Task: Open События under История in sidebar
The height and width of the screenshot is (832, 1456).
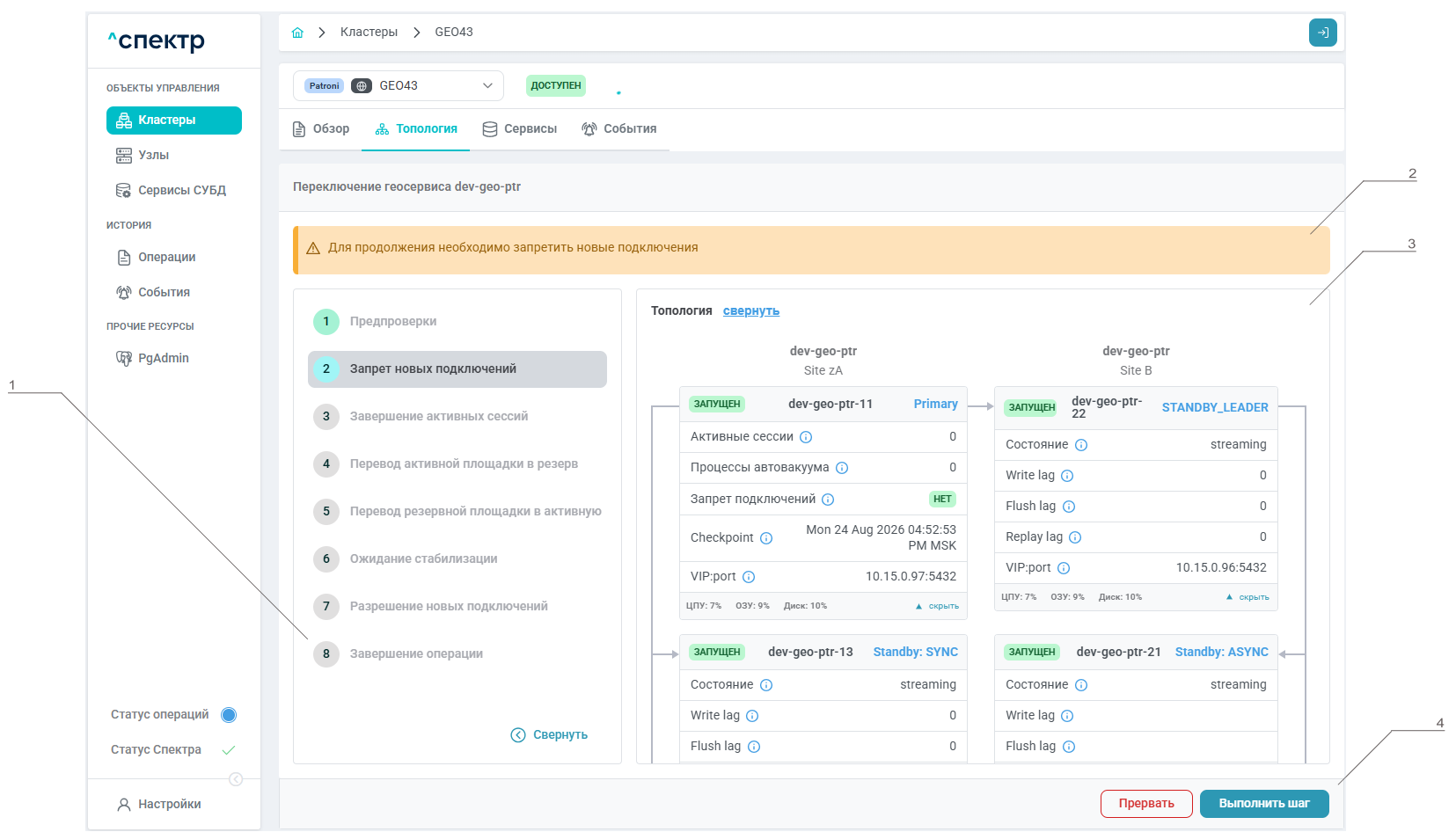Action: click(x=154, y=293)
